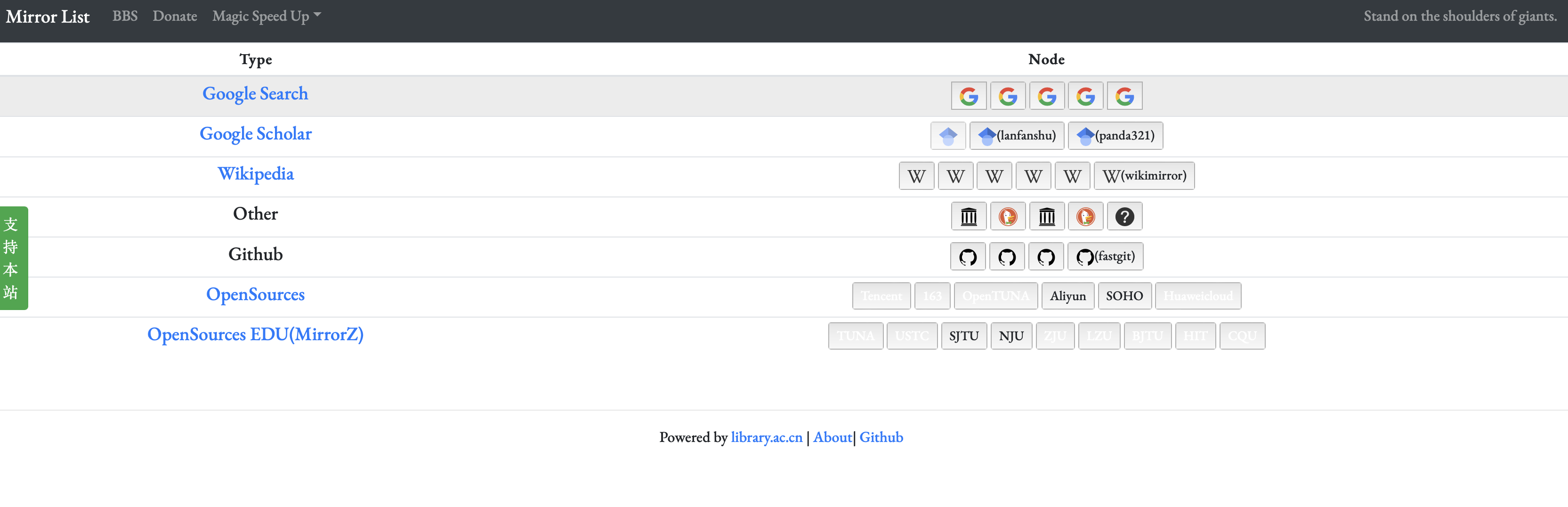Follow the Wikipedia type link
Viewport: 1568px width, 507px height.
pos(256,174)
